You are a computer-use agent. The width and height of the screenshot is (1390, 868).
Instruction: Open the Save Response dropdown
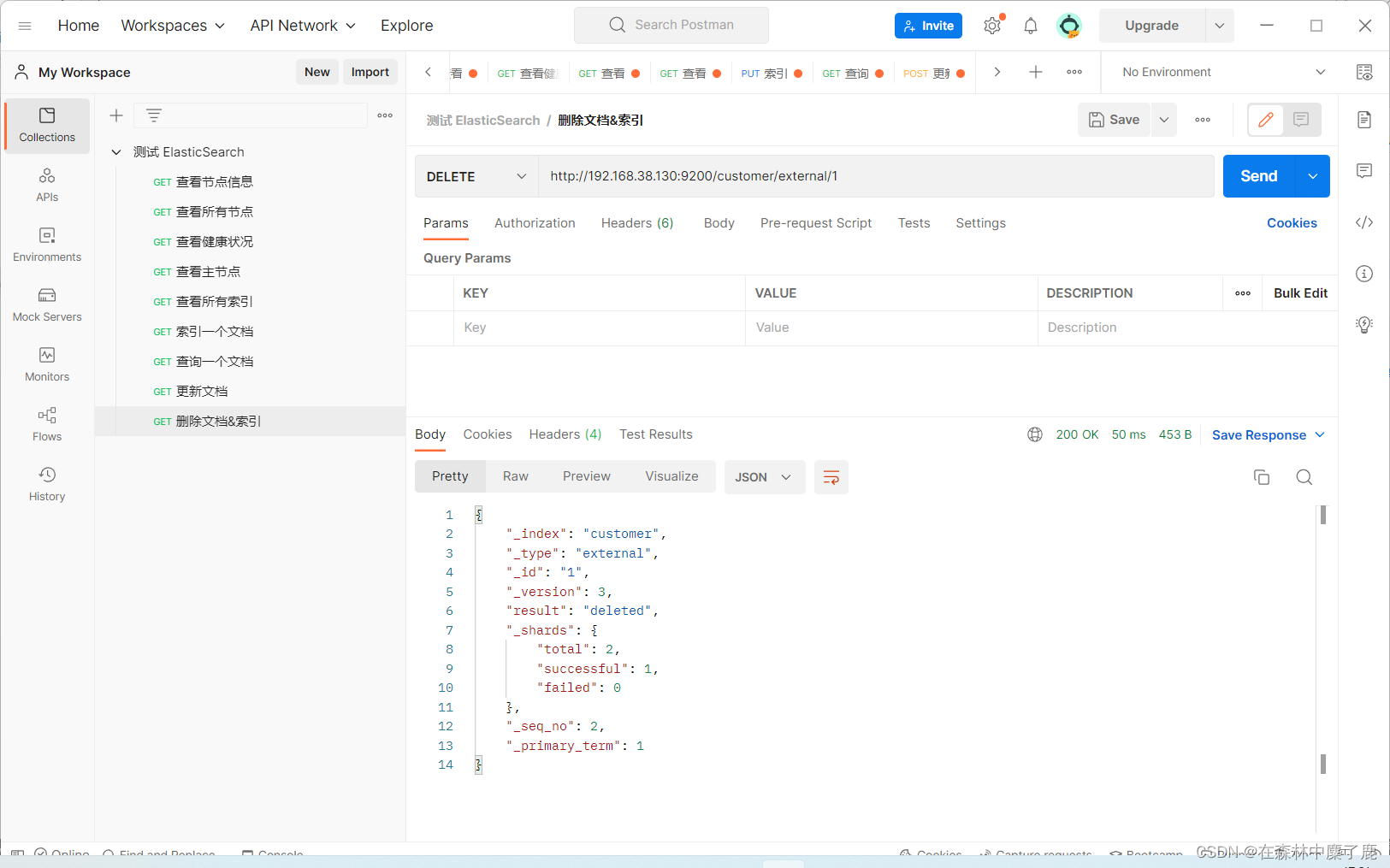coord(1269,435)
